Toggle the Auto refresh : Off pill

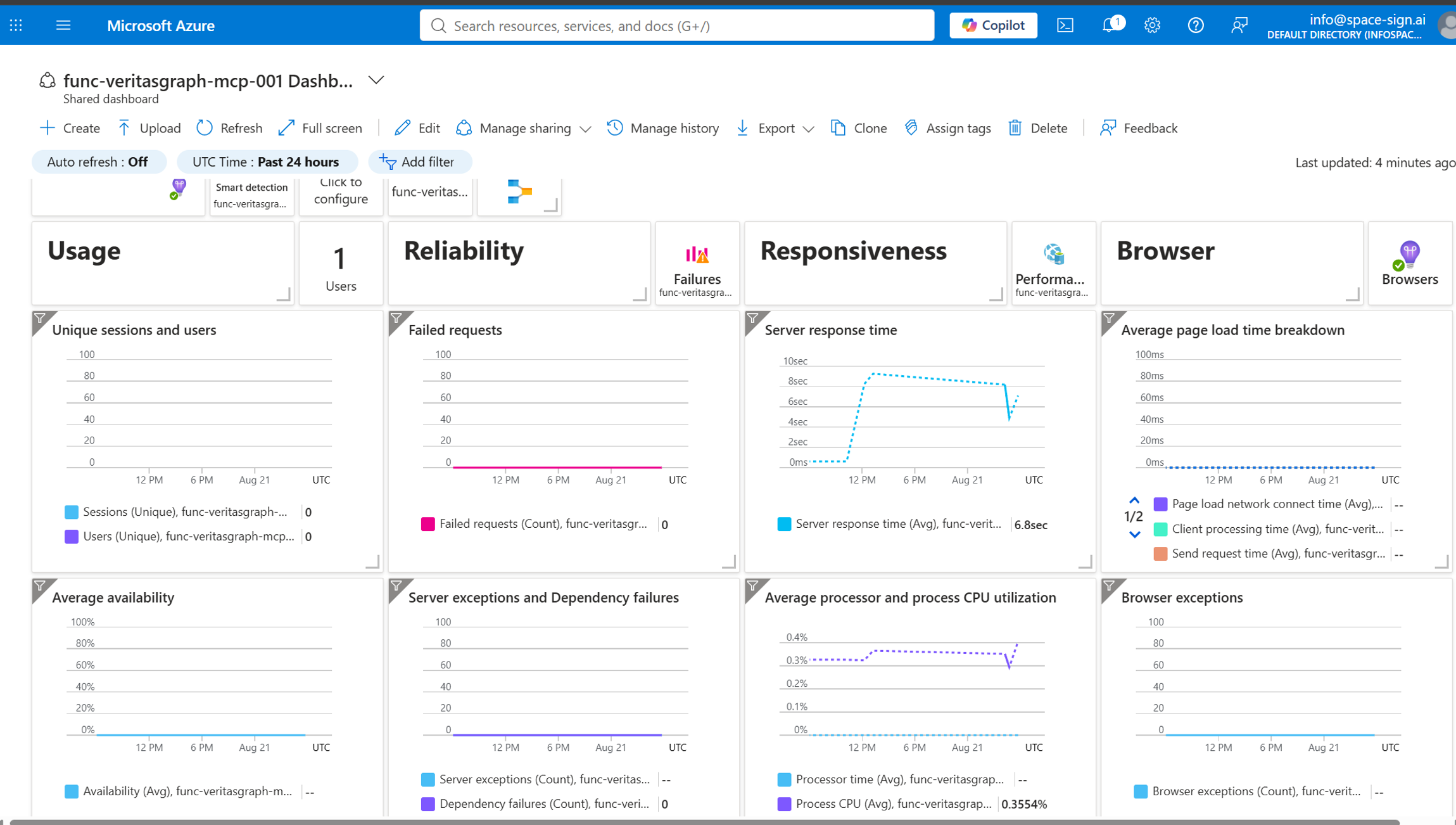tap(99, 162)
